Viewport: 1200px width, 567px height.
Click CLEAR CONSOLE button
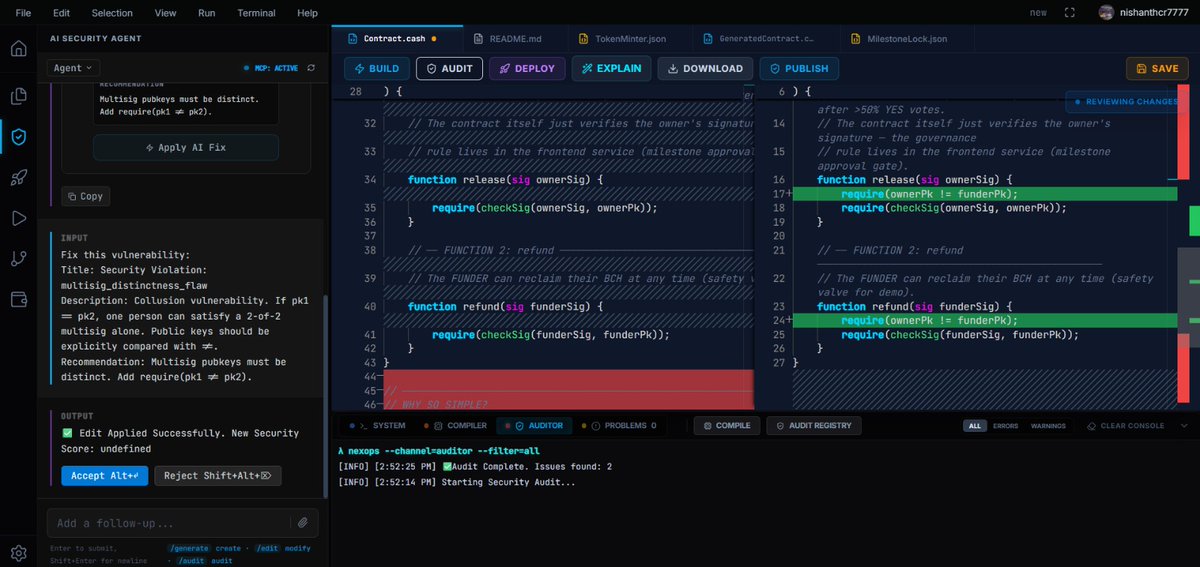click(x=1126, y=425)
